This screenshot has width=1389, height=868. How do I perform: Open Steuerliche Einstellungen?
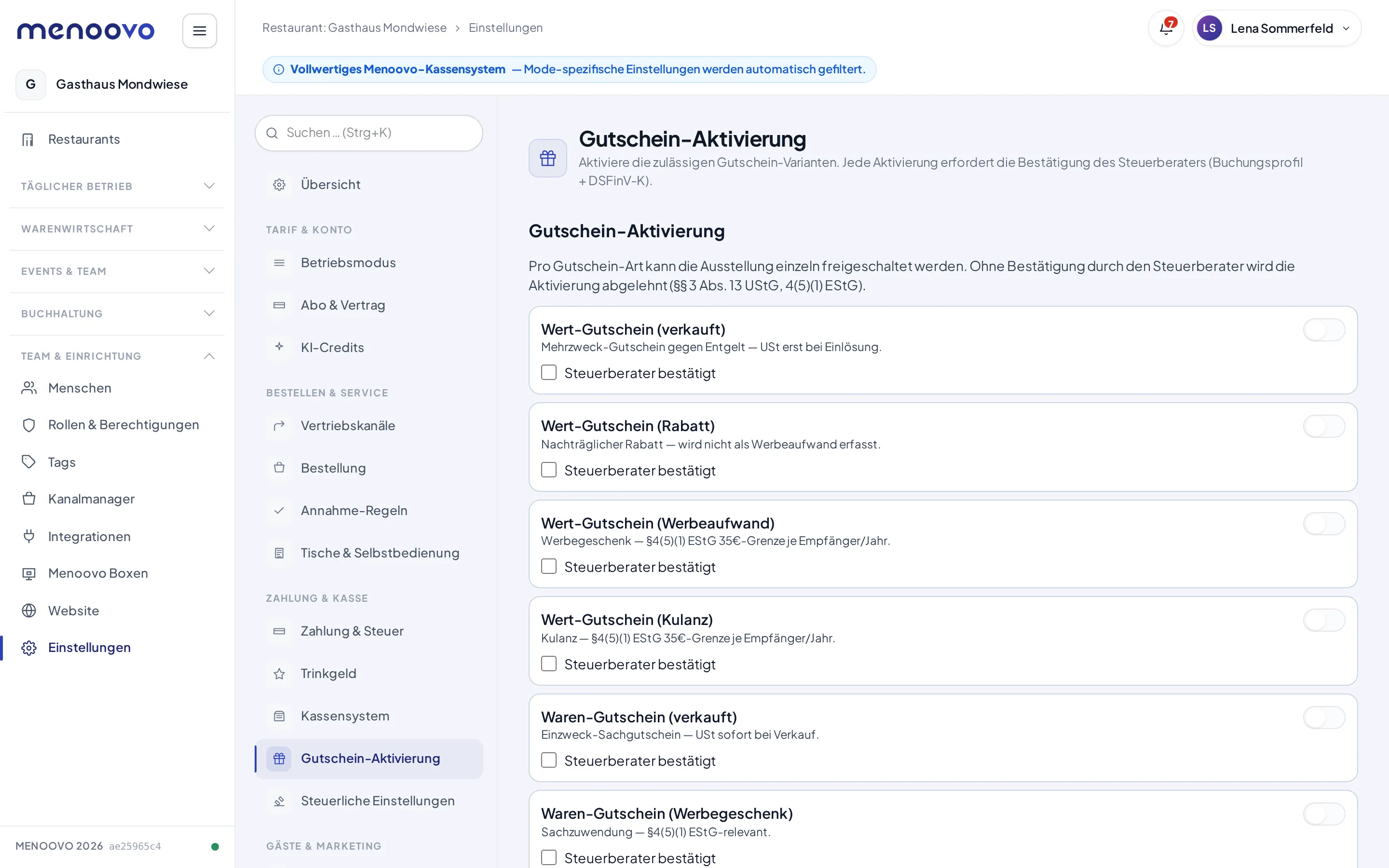click(369, 801)
